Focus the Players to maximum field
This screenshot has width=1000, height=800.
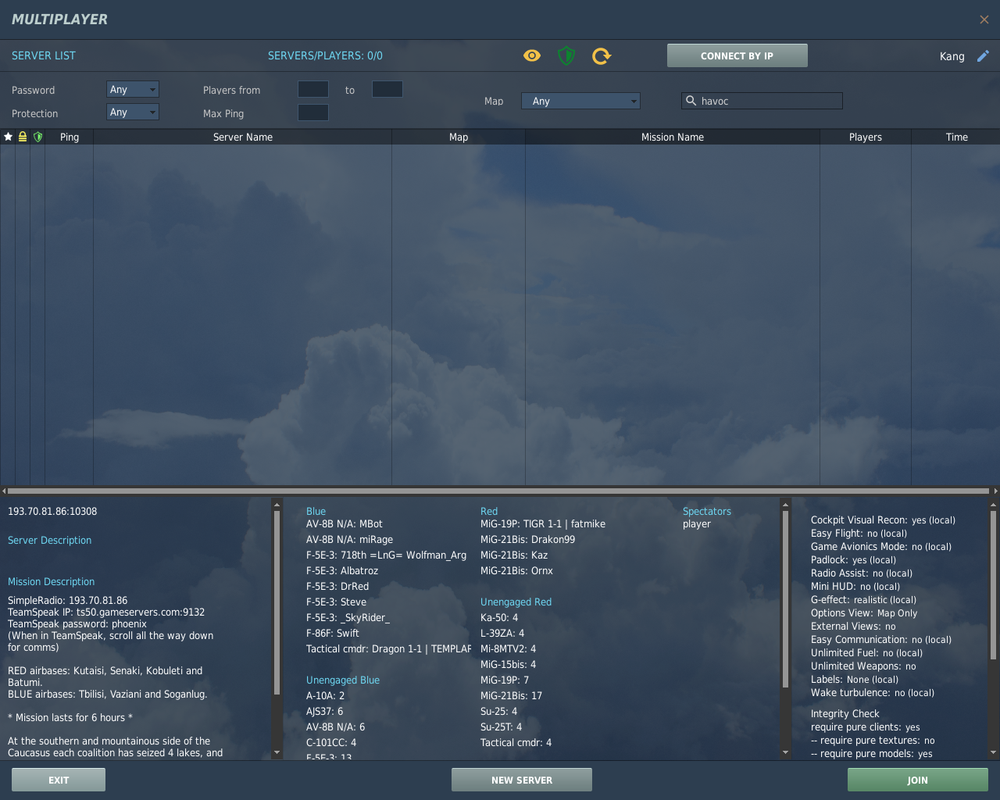[387, 89]
